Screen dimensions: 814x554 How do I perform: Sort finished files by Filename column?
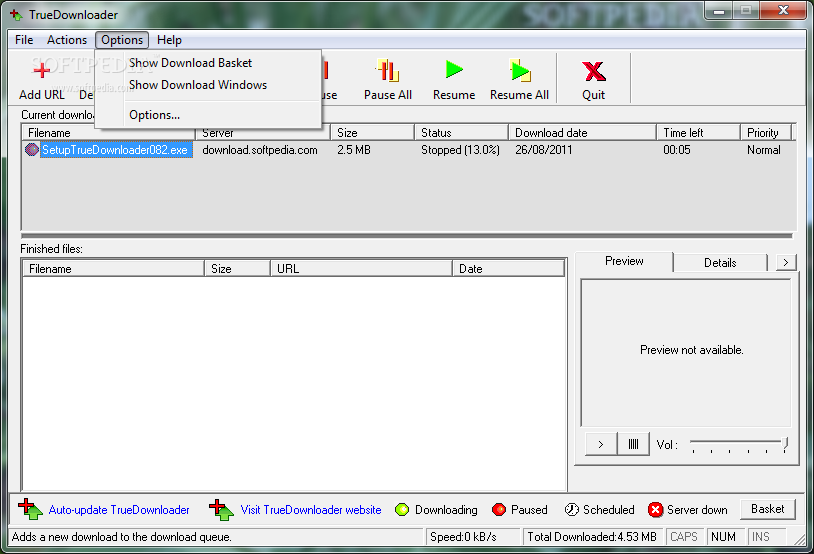[113, 269]
